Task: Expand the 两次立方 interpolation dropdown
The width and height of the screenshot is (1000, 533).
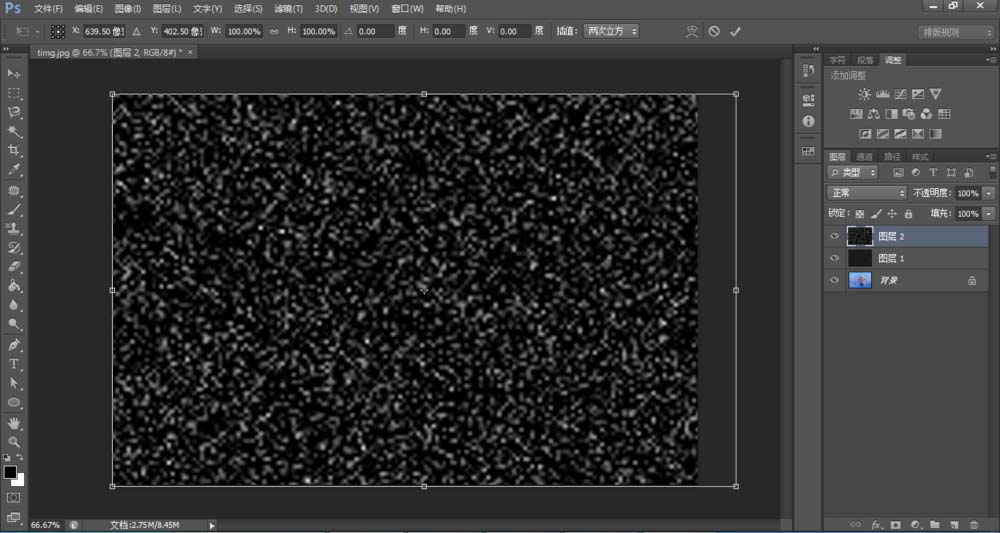Action: click(610, 32)
